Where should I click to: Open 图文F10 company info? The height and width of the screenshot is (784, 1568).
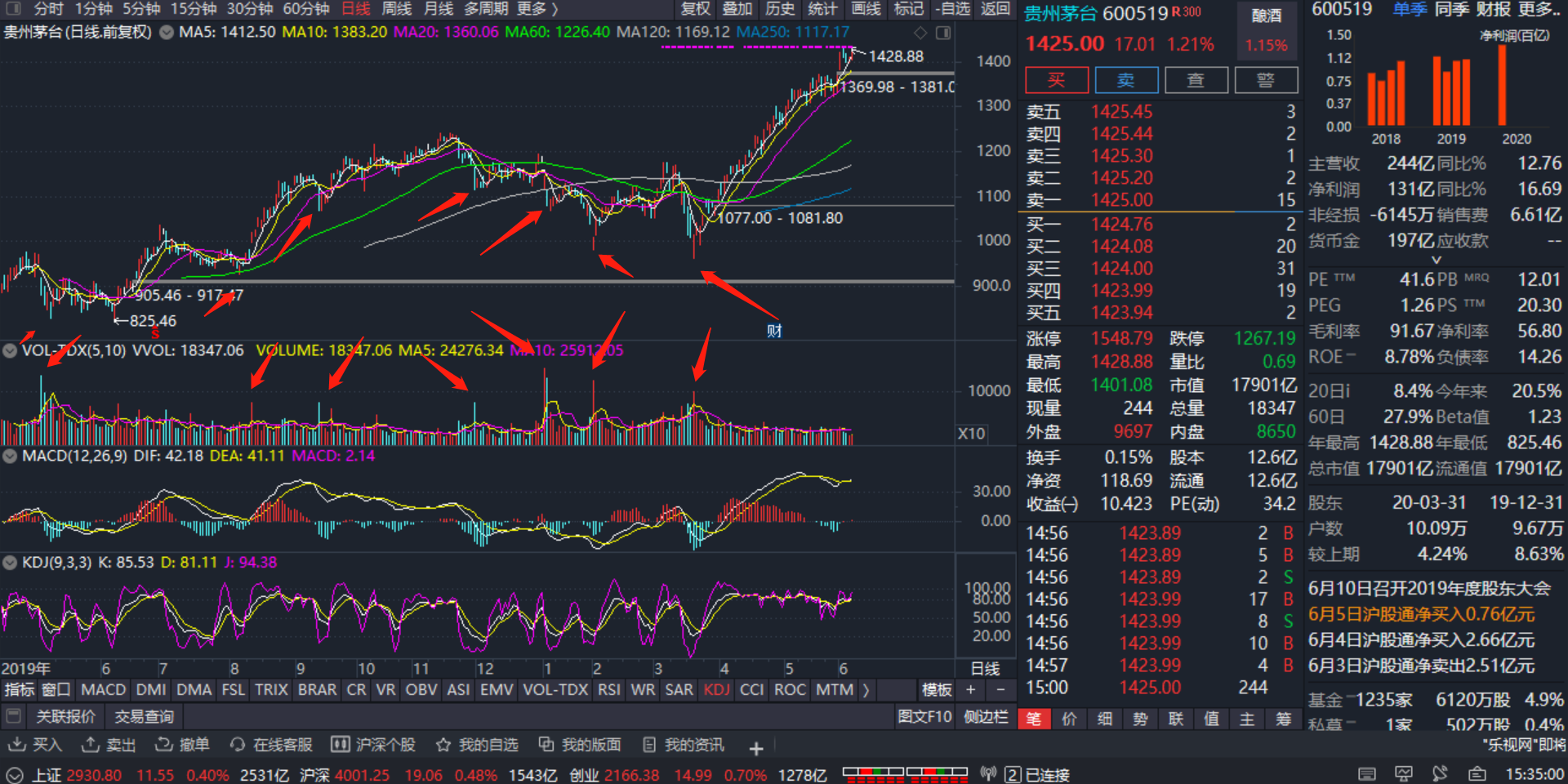click(x=924, y=716)
